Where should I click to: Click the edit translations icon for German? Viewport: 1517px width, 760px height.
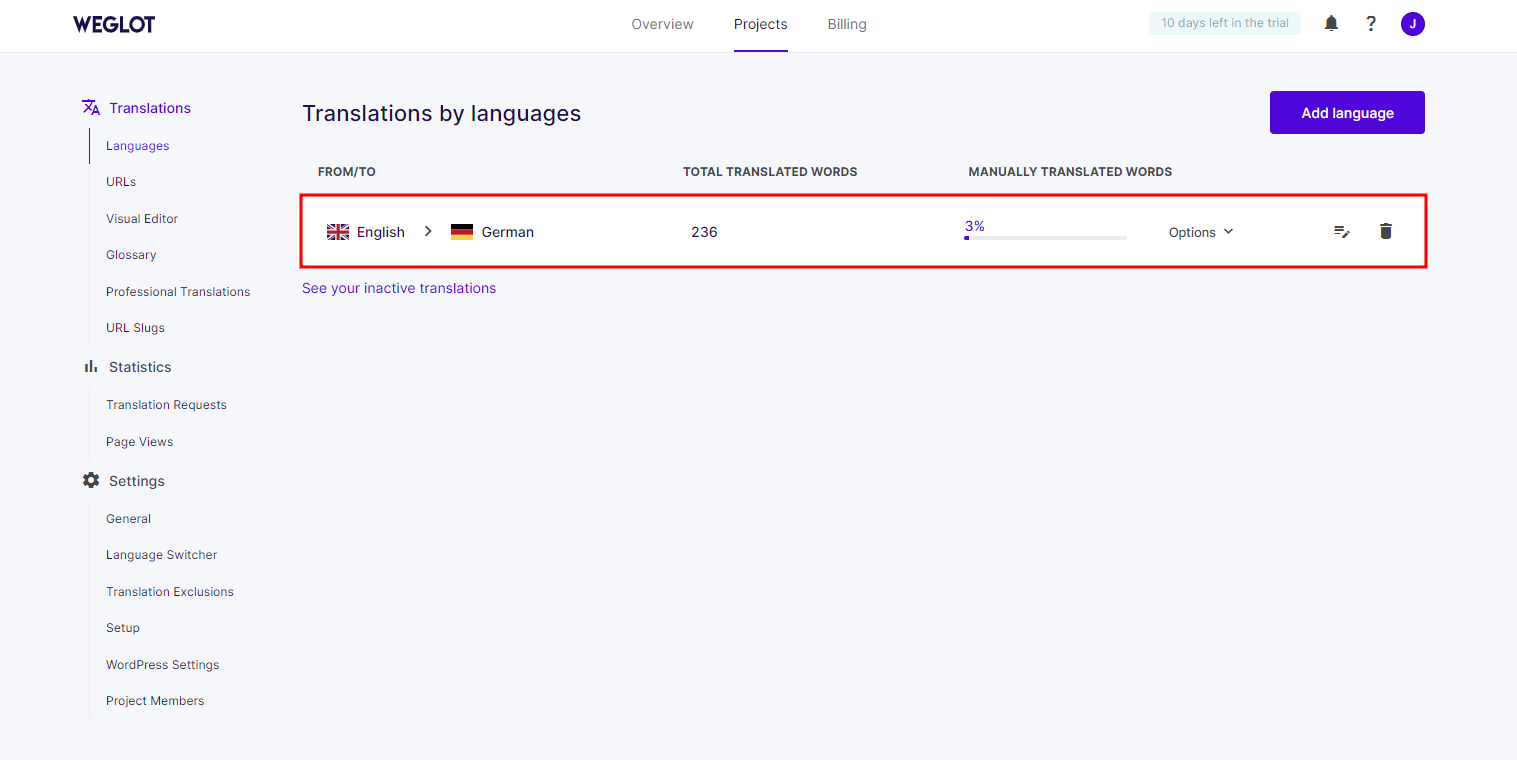[x=1342, y=232]
